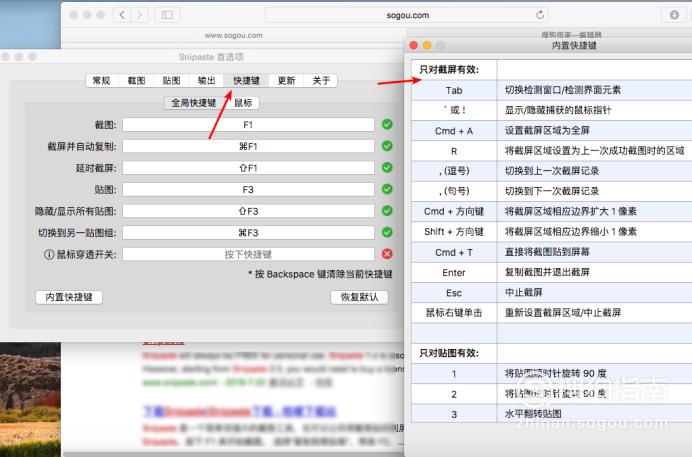Click the 延时截屏 hotkey field
692x457 pixels.
click(x=248, y=168)
